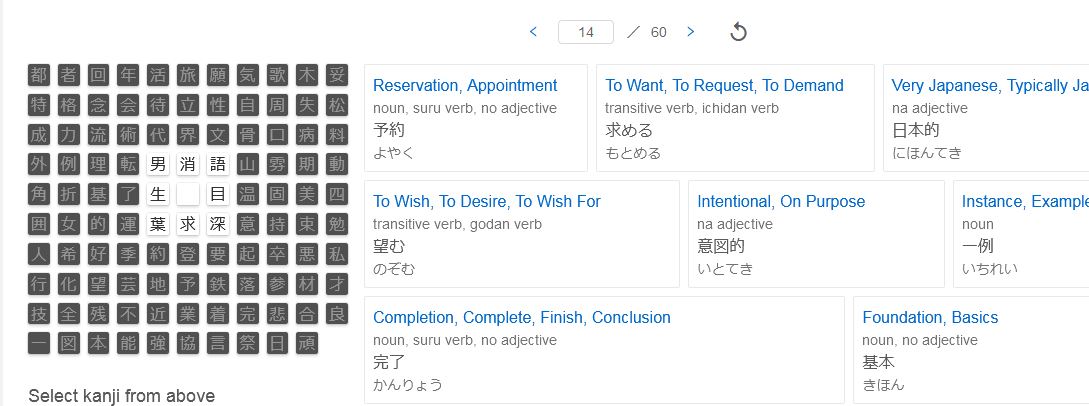
Task: Open the 'Intentional, On Purpose' entry
Action: point(780,201)
